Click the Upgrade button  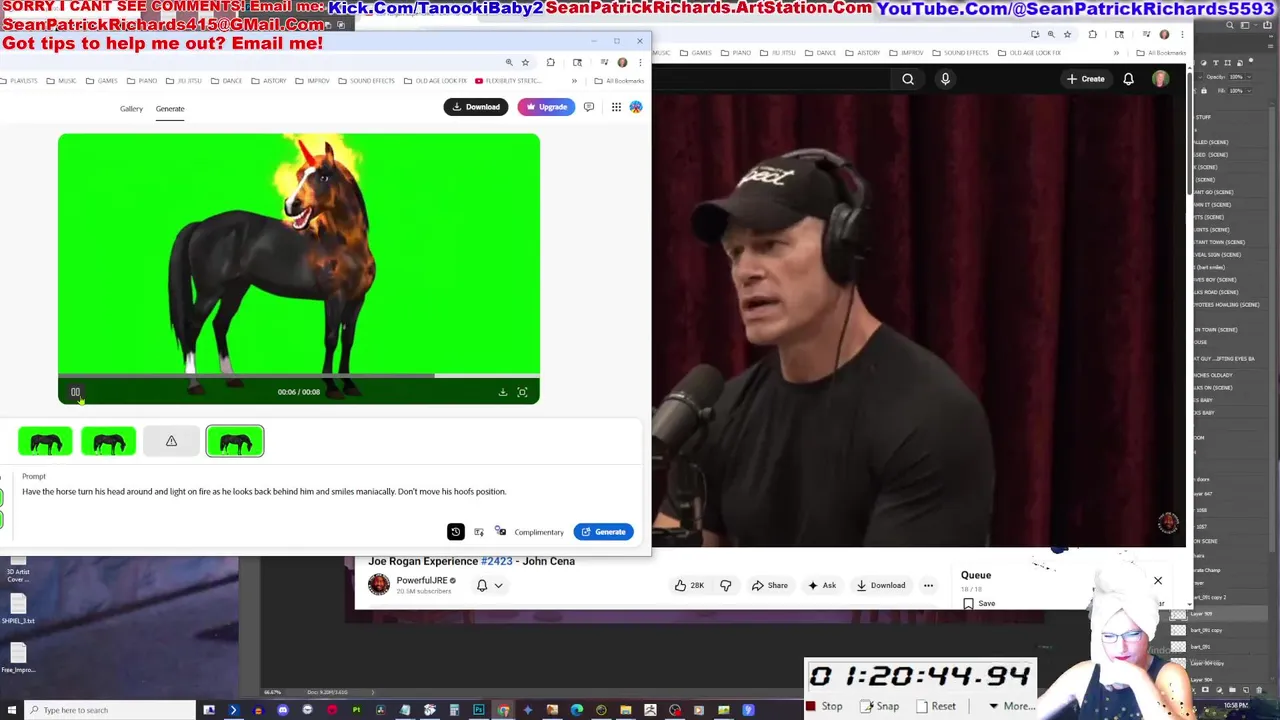coord(546,107)
